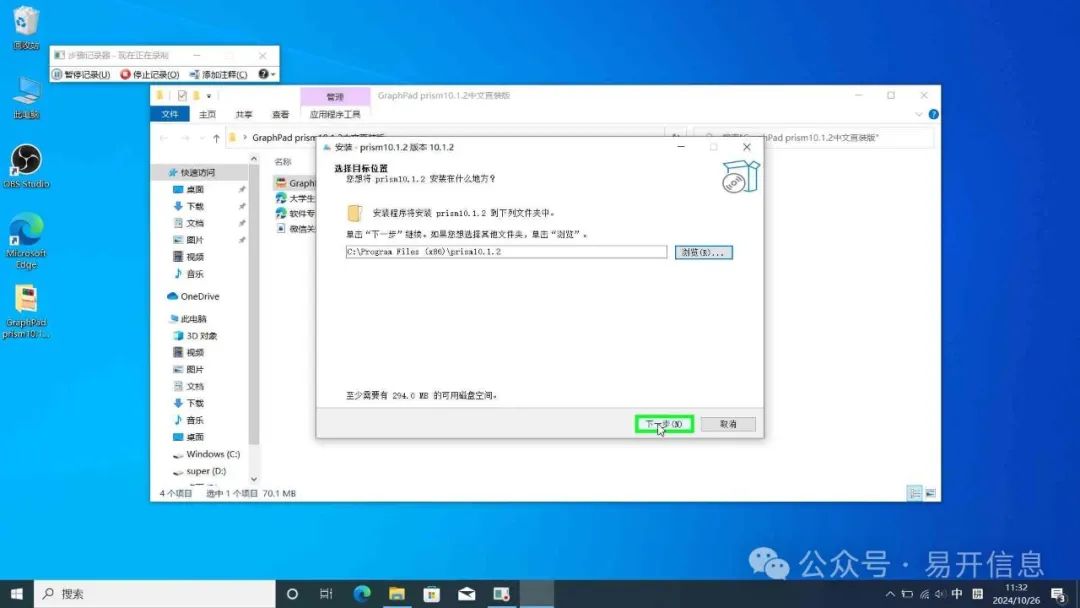Click the 名称 column header
This screenshot has width=1080, height=608.
click(283, 162)
